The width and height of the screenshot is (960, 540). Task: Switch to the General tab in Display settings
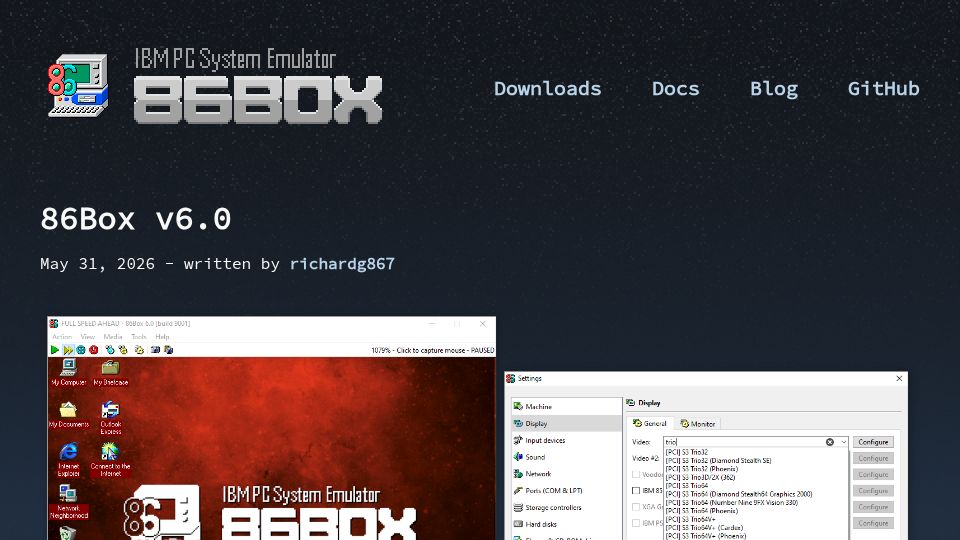[650, 423]
